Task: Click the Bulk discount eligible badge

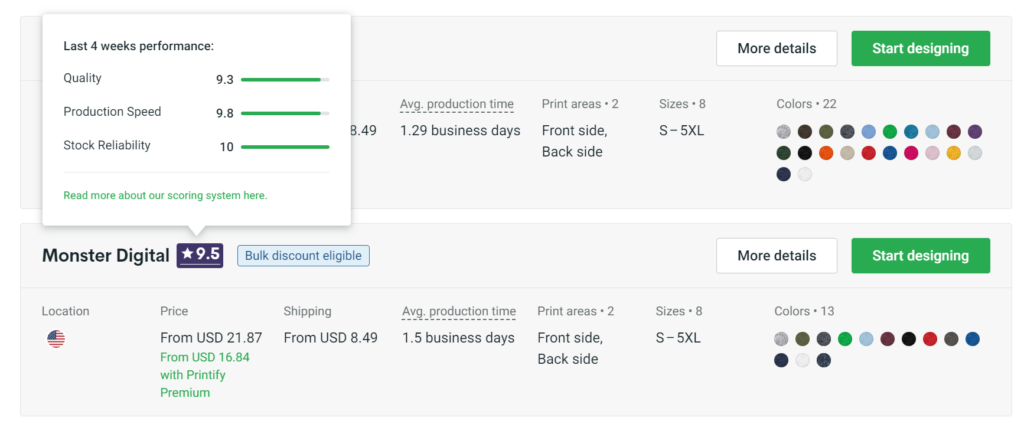Action: pyautogui.click(x=303, y=255)
